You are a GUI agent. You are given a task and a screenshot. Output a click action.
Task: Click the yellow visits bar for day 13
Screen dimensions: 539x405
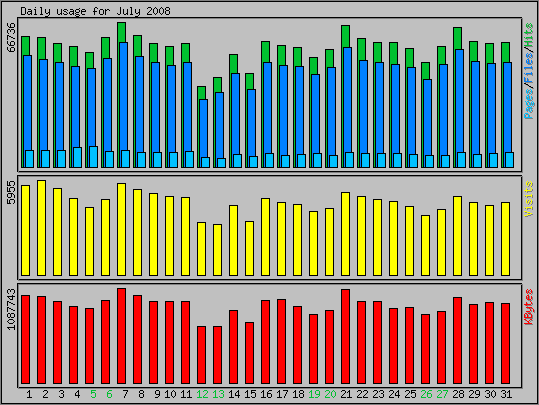(217, 250)
